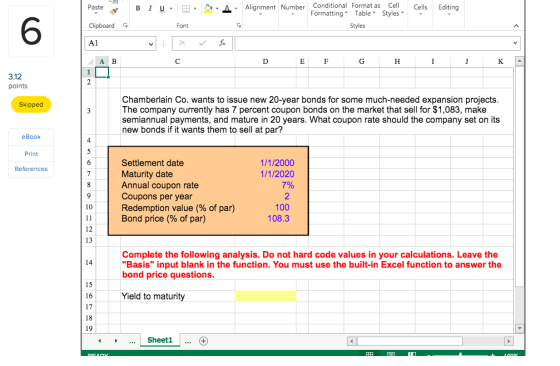Open the Font Color dropdown arrow
The height and width of the screenshot is (366, 560).
[x=236, y=8]
